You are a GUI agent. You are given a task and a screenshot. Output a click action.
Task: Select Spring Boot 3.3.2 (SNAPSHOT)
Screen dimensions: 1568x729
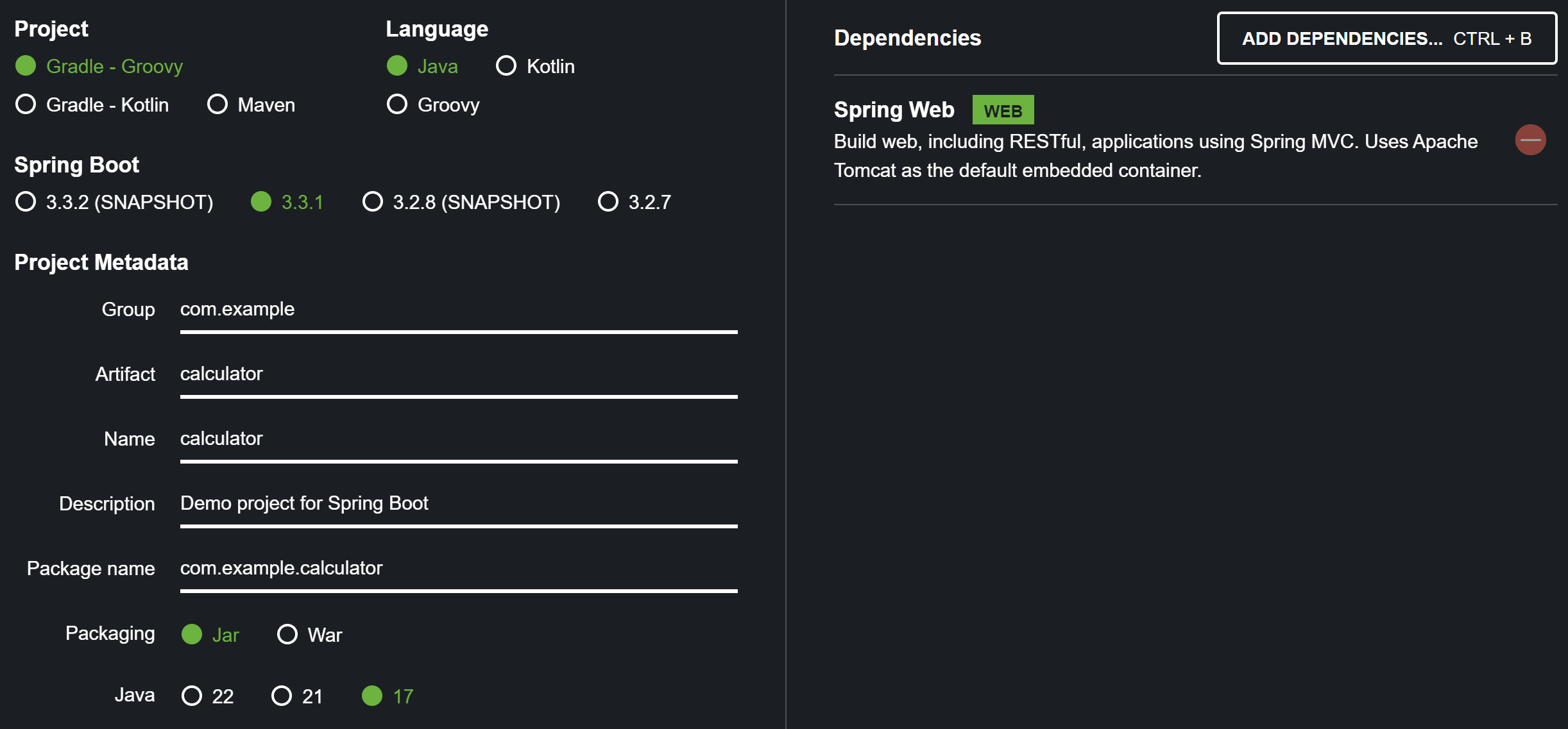coord(26,202)
